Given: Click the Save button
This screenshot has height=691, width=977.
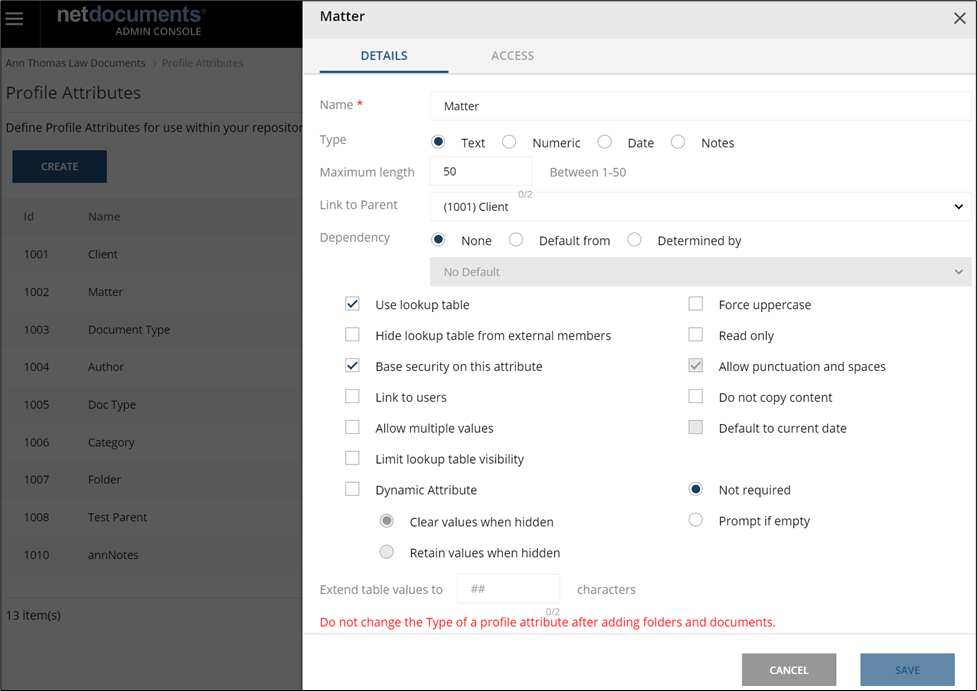Looking at the screenshot, I should [x=907, y=670].
